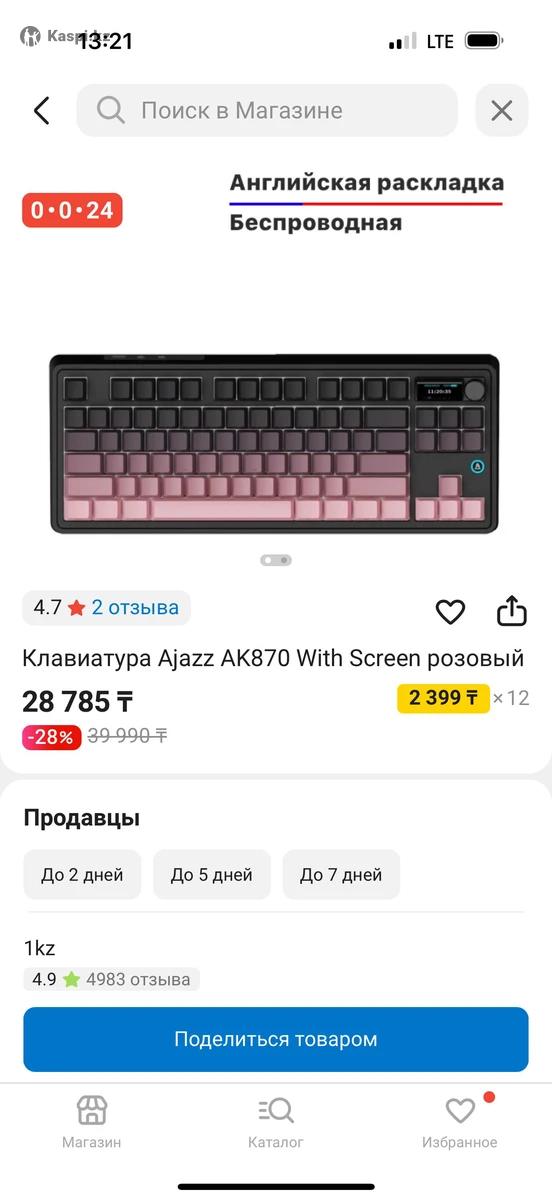Viewport: 552px width, 1200px height.
Task: Tap the 0·0·24 installment badge
Action: click(72, 210)
